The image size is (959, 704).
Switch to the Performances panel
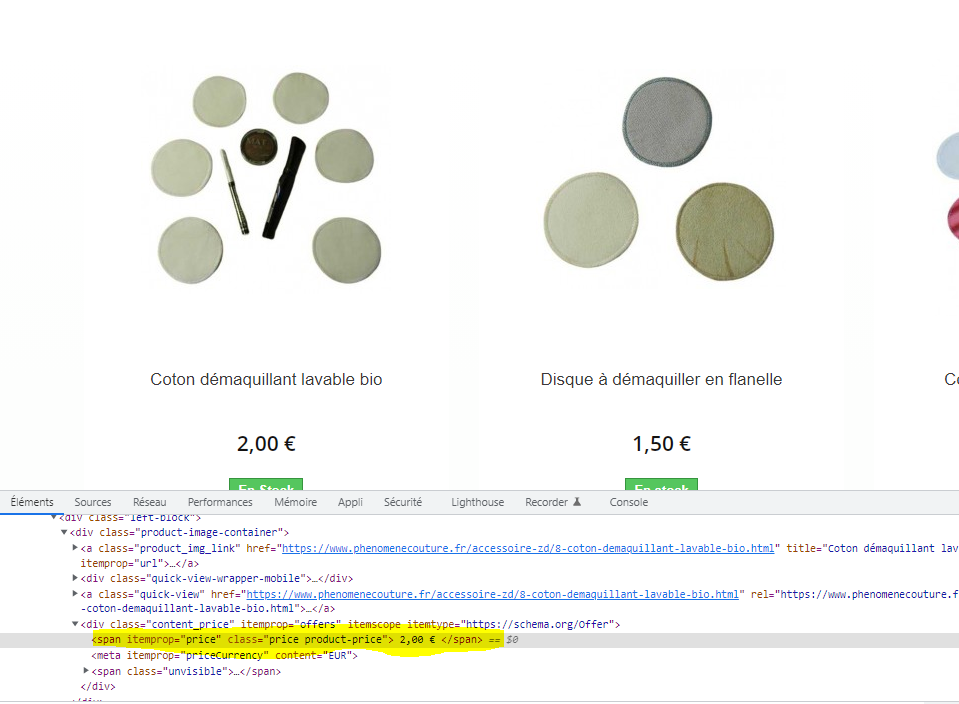point(220,502)
